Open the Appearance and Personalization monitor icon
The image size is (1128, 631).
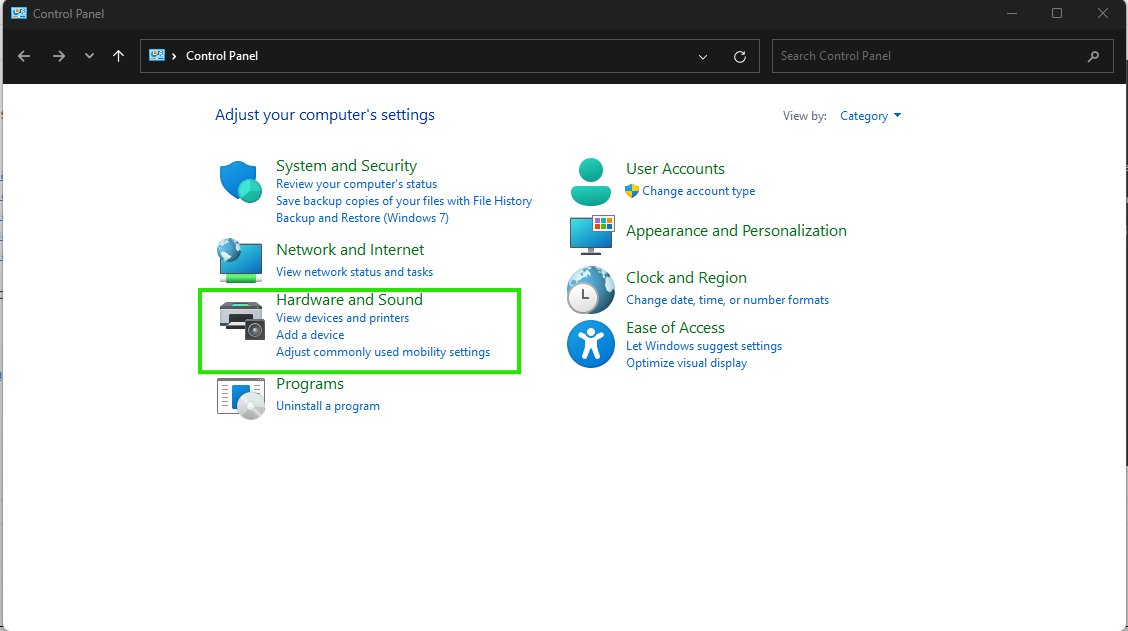coord(591,235)
